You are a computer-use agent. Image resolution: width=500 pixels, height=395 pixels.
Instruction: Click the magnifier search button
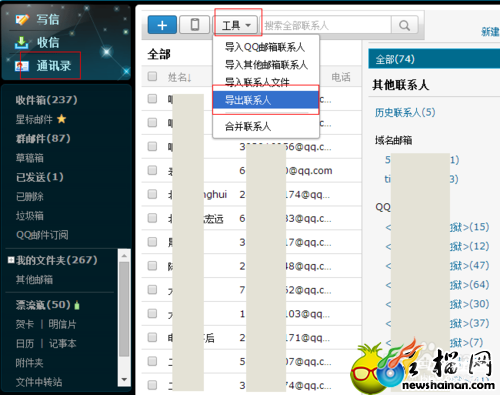point(404,25)
